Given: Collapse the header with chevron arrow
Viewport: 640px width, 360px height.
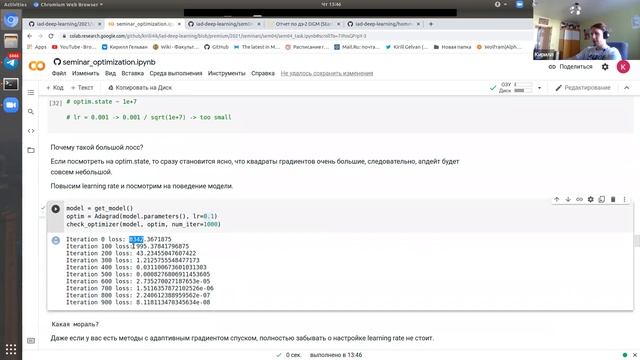Looking at the screenshot, I should 627,88.
